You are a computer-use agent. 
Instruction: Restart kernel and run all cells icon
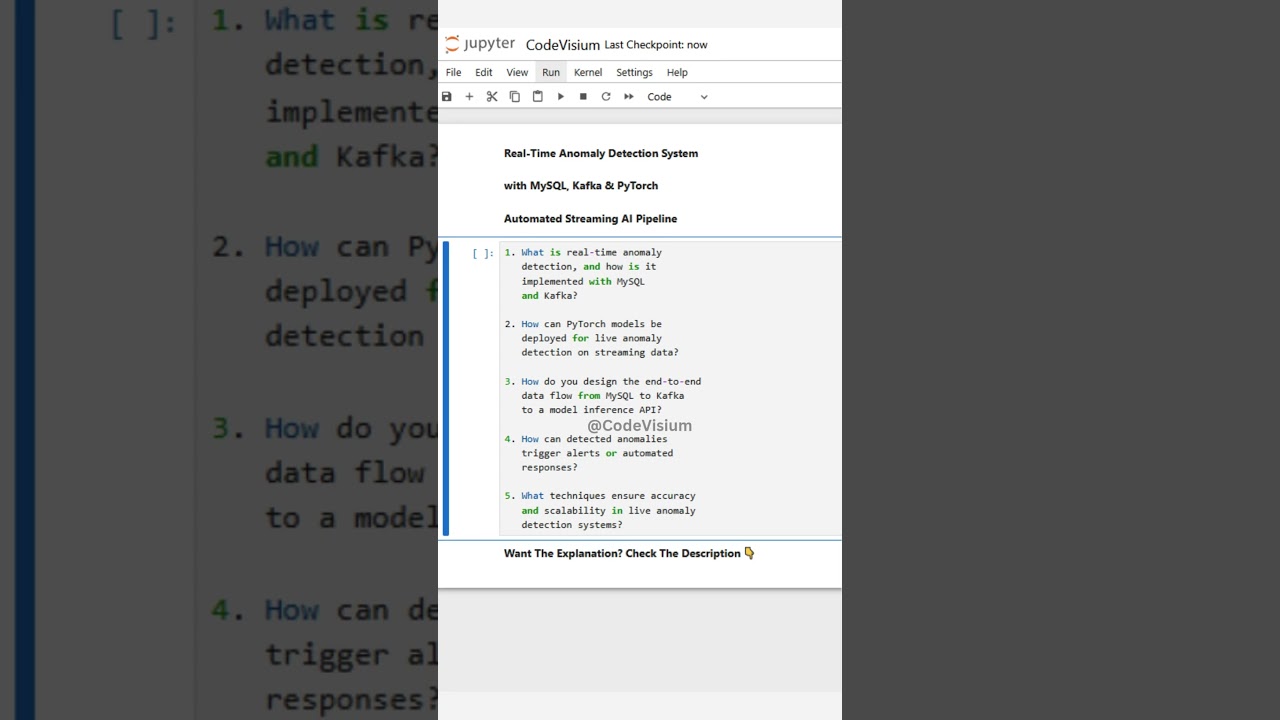point(629,97)
